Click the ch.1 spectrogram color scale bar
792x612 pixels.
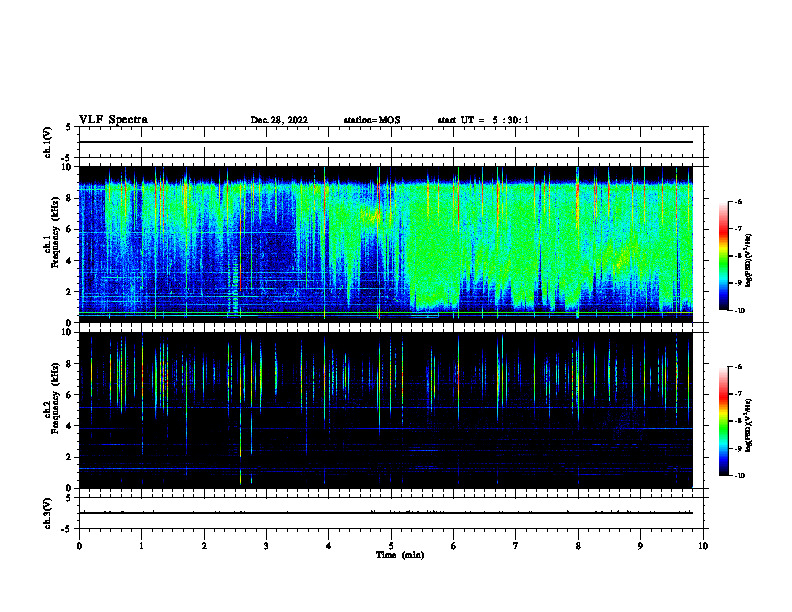pos(724,256)
